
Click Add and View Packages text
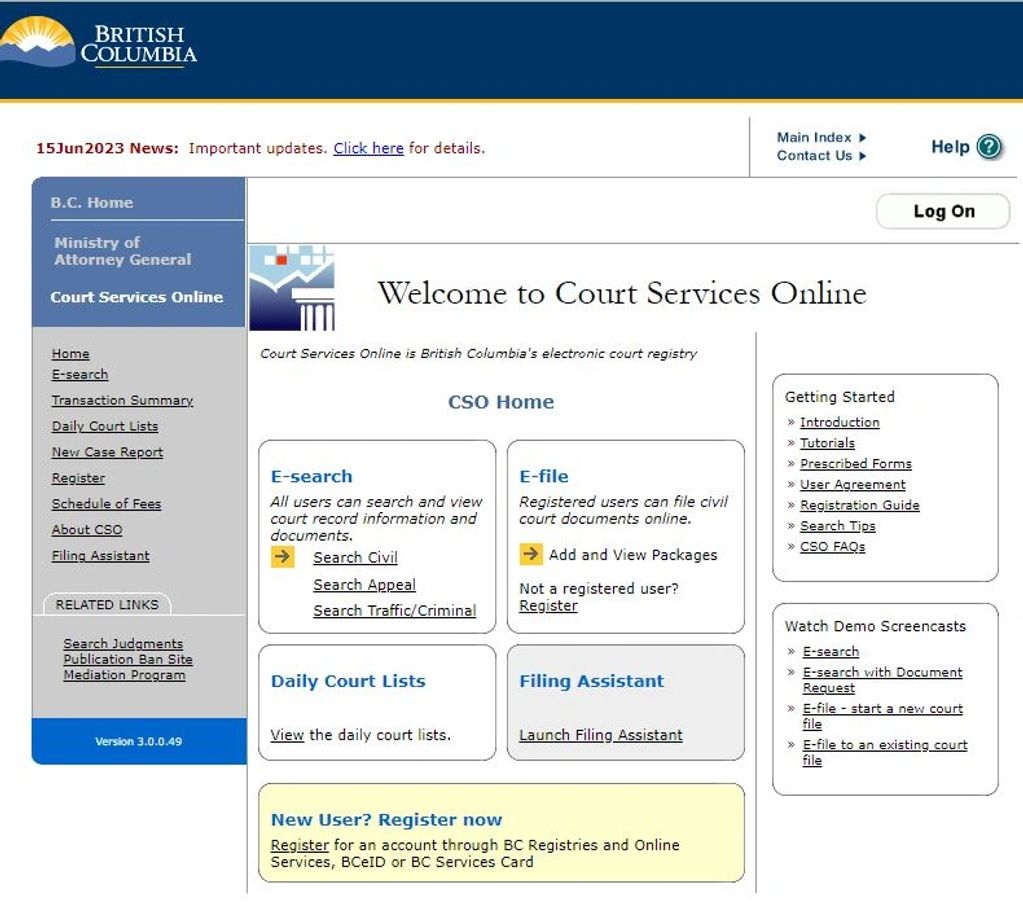[633, 555]
